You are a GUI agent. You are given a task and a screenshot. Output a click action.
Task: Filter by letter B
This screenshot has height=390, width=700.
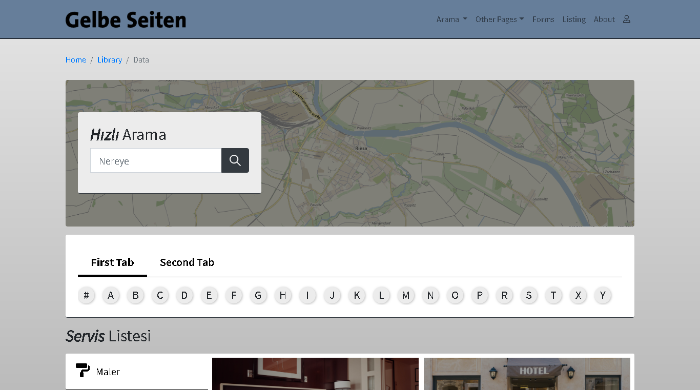pos(135,295)
